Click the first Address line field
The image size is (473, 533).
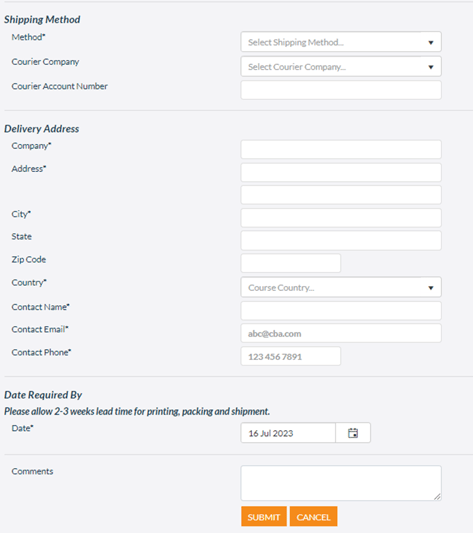pyautogui.click(x=341, y=172)
